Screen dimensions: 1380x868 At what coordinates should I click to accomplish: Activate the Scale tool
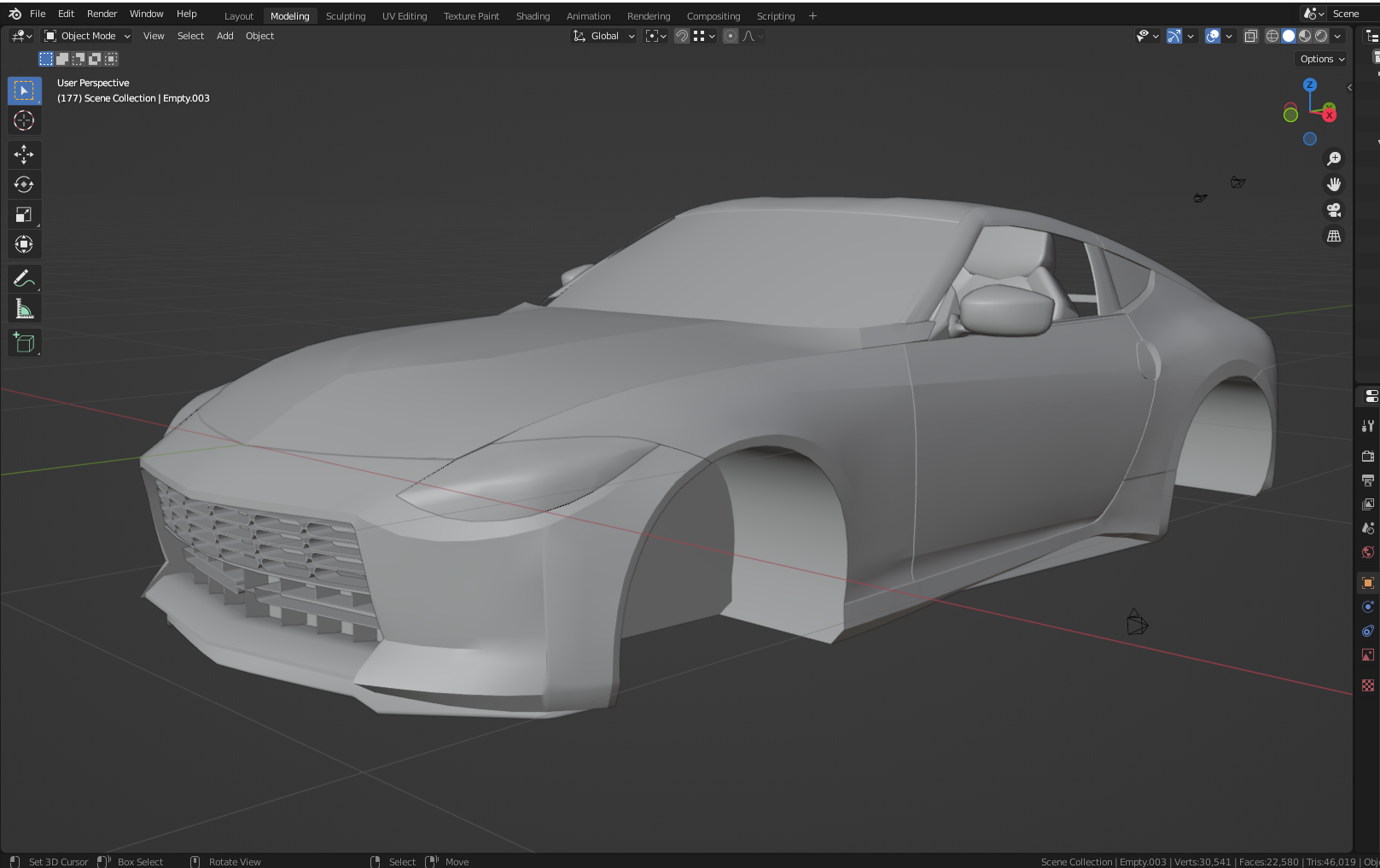[x=24, y=214]
